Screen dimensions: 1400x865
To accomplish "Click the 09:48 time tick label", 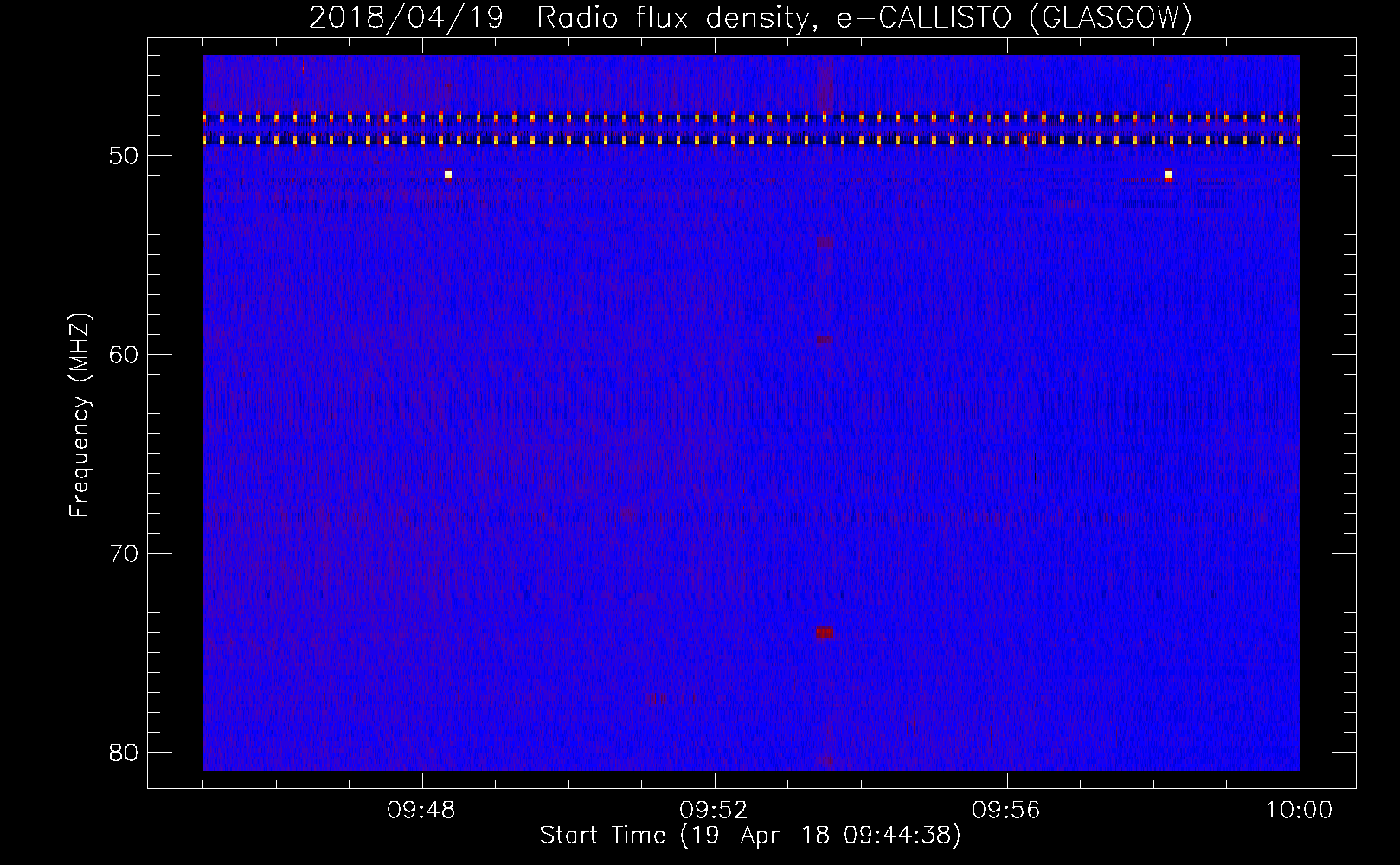I will coord(421,811).
